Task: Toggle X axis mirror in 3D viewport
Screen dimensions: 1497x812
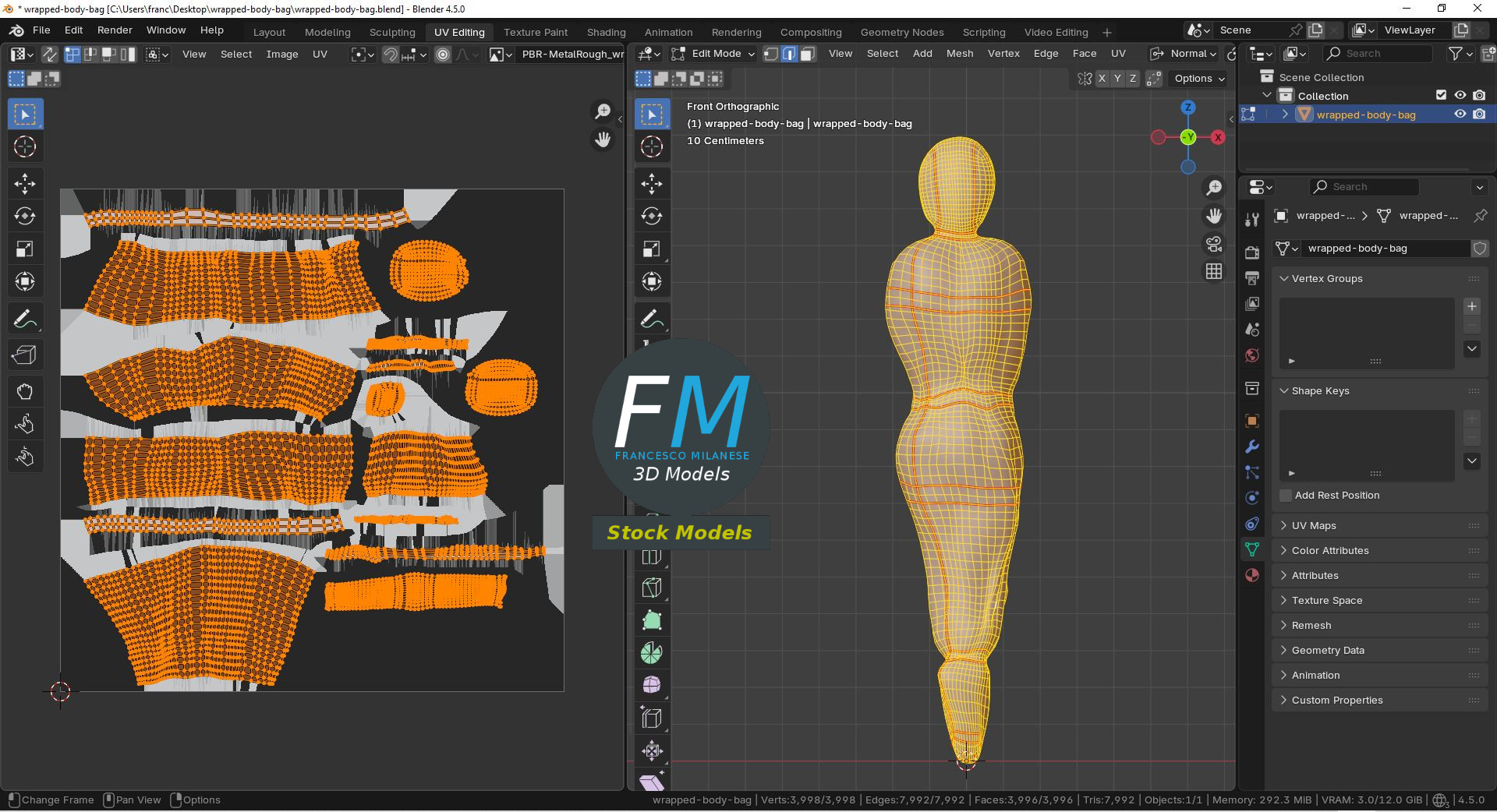Action: pyautogui.click(x=1102, y=79)
